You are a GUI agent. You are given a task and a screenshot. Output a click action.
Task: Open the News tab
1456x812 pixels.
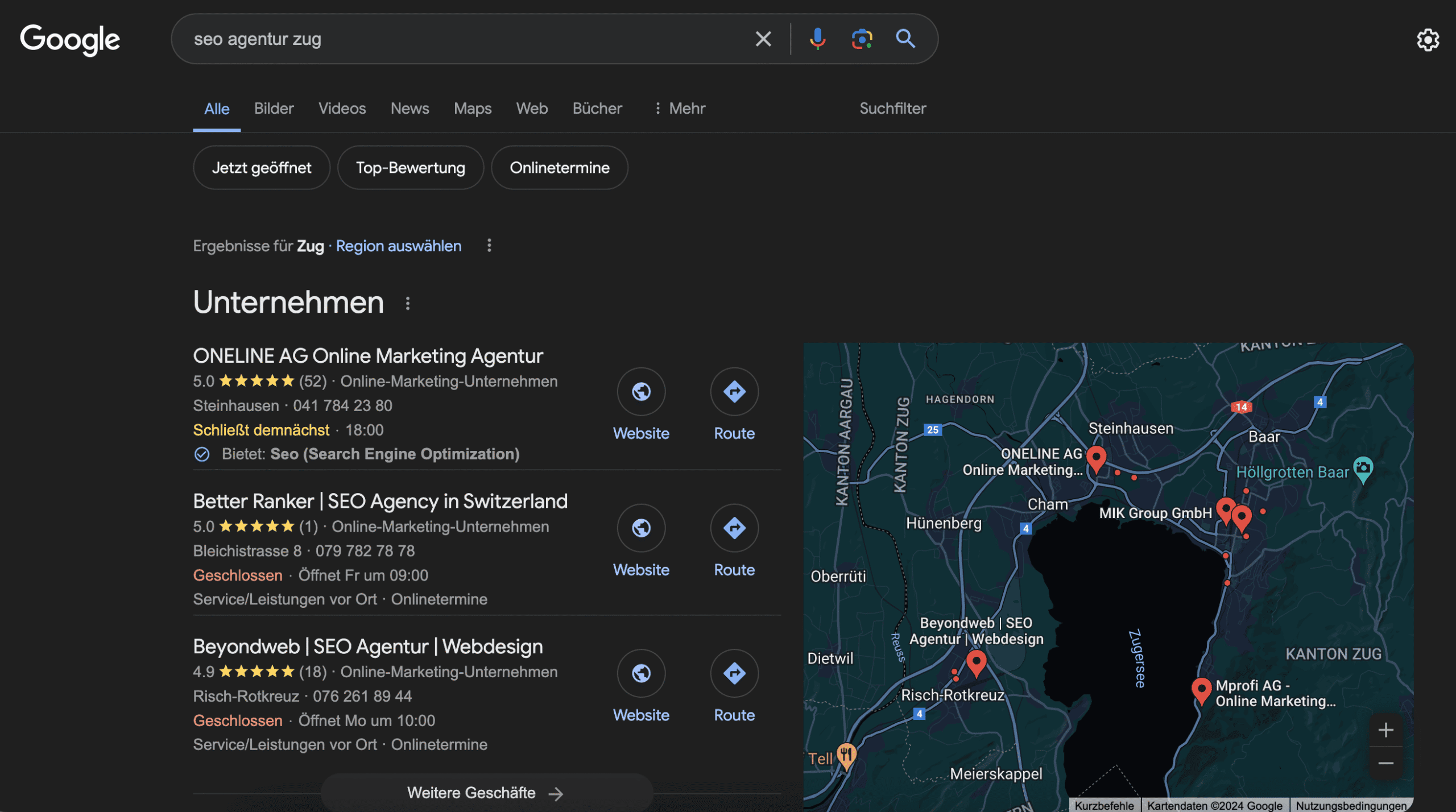[409, 108]
